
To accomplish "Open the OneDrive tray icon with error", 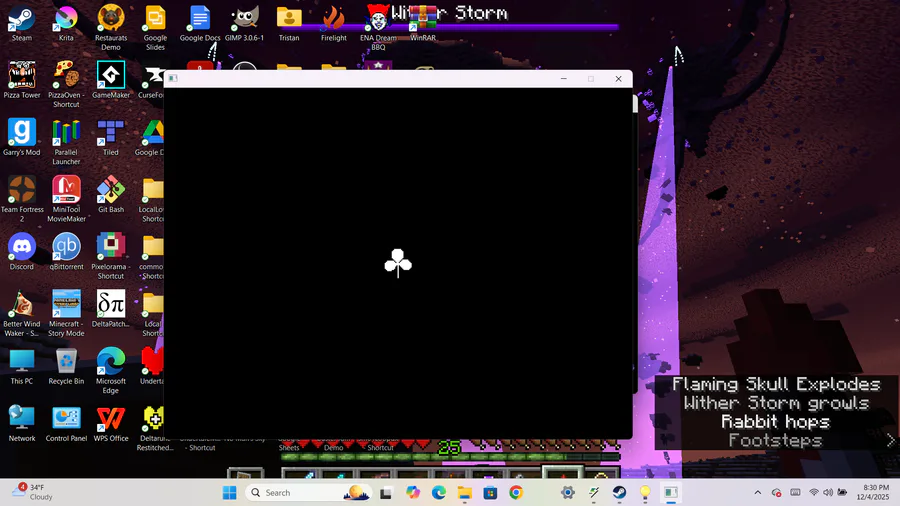I will (777, 492).
